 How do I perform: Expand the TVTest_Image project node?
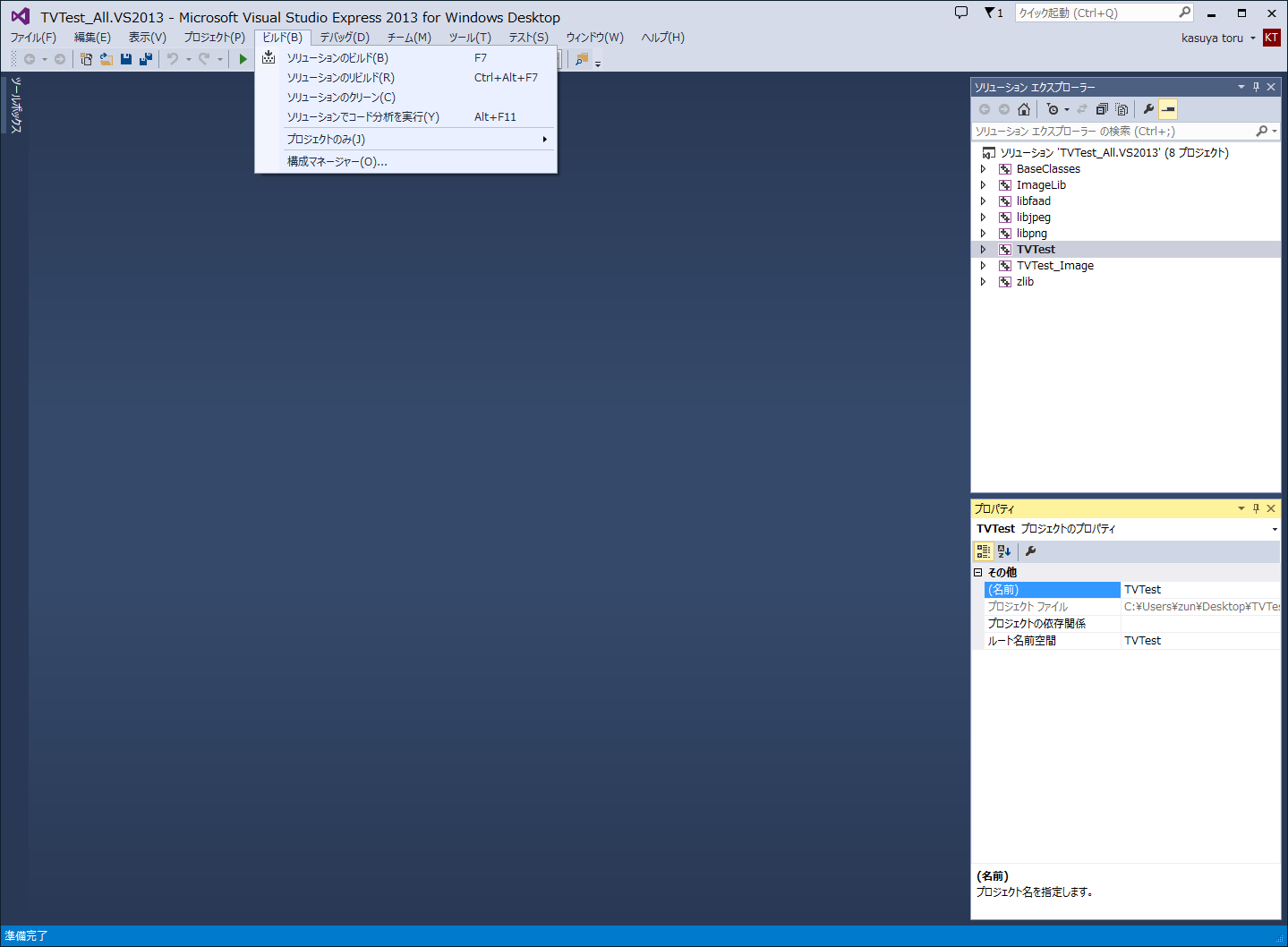click(983, 266)
